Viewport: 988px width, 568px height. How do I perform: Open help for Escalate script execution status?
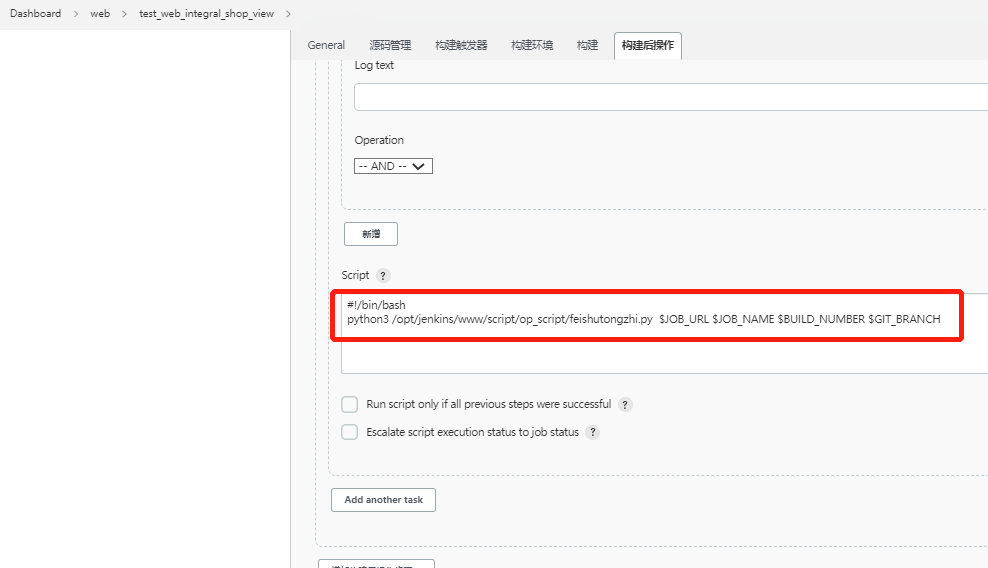click(x=592, y=433)
